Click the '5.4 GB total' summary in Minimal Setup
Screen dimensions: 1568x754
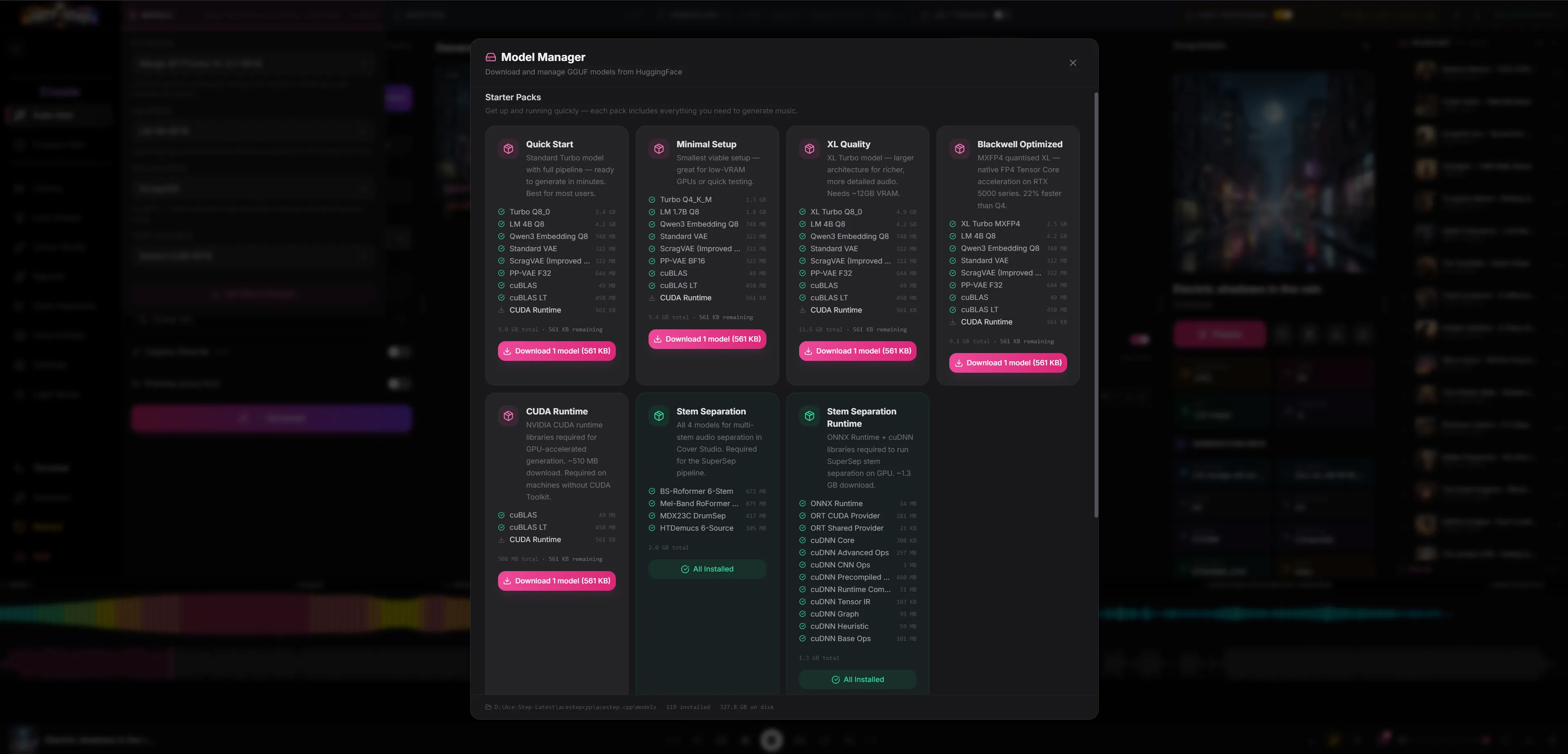668,317
